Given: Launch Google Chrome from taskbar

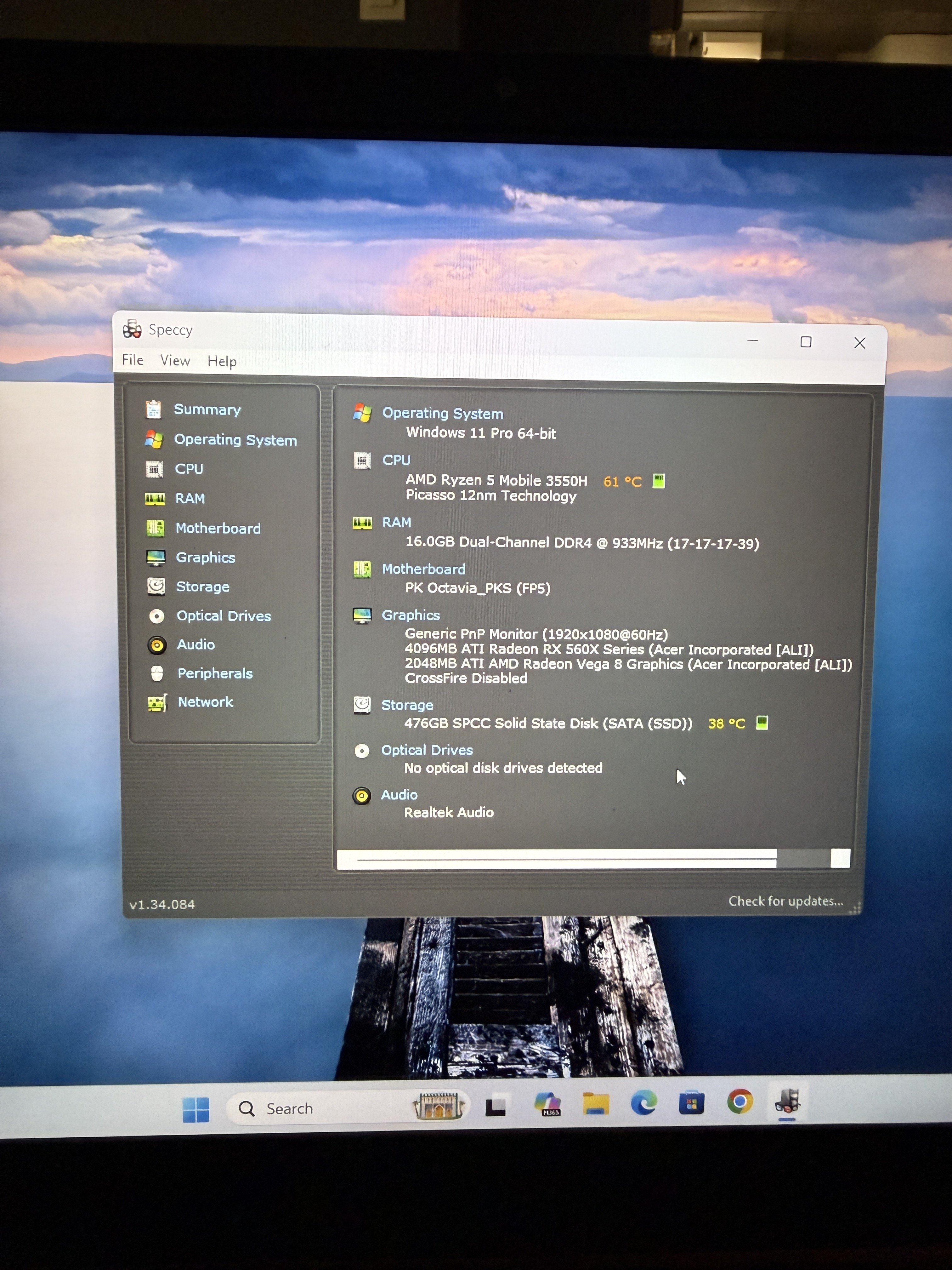Looking at the screenshot, I should click(x=740, y=1101).
